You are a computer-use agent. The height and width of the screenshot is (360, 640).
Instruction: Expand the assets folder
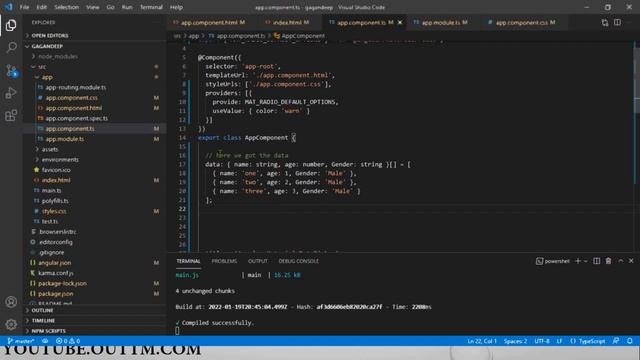click(50, 149)
